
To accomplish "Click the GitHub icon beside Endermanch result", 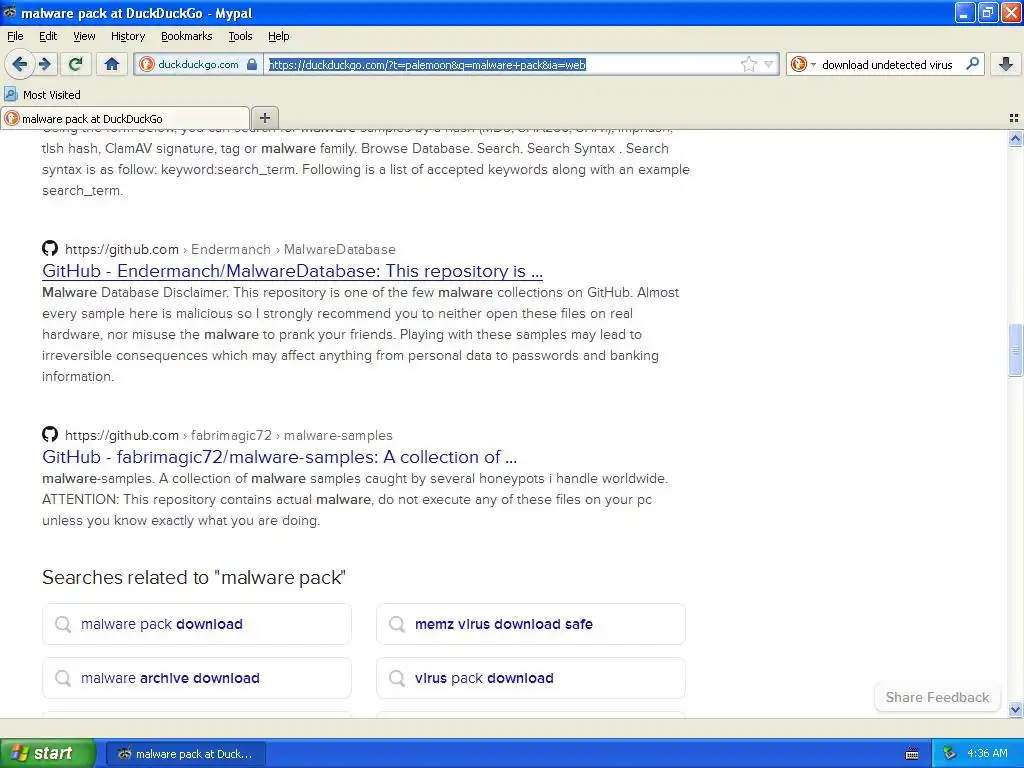I will 50,248.
